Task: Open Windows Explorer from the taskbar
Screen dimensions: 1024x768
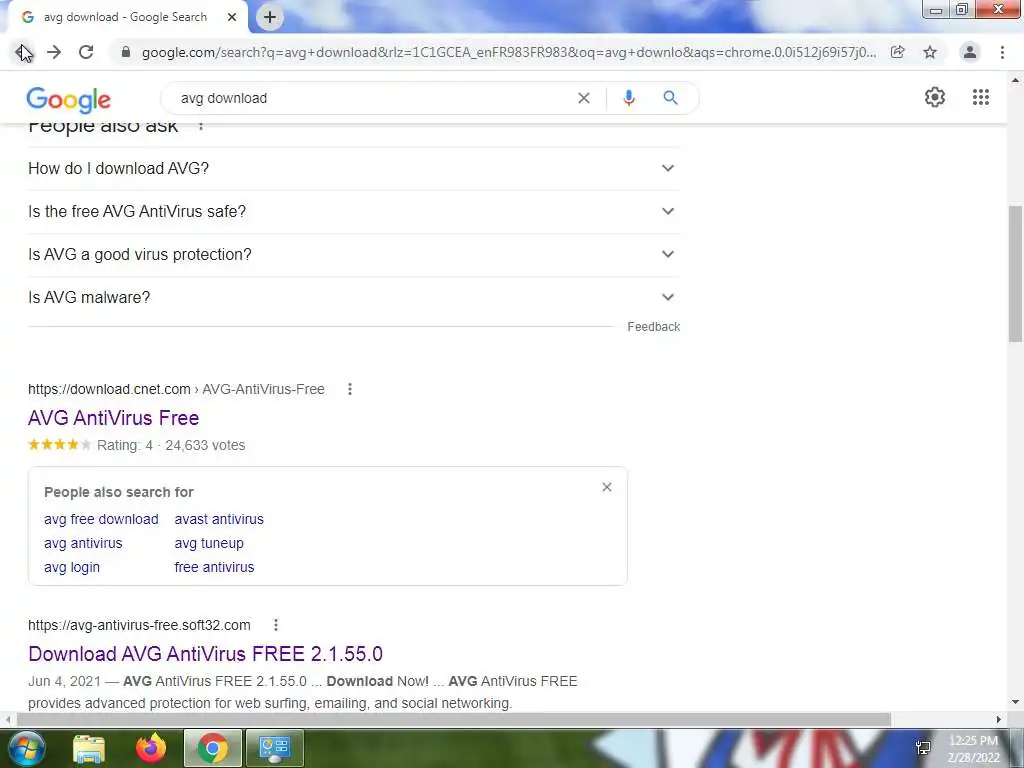Action: click(x=89, y=748)
